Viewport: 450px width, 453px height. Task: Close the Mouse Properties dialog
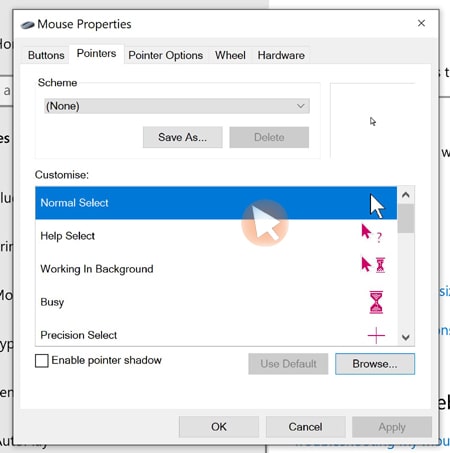421,23
